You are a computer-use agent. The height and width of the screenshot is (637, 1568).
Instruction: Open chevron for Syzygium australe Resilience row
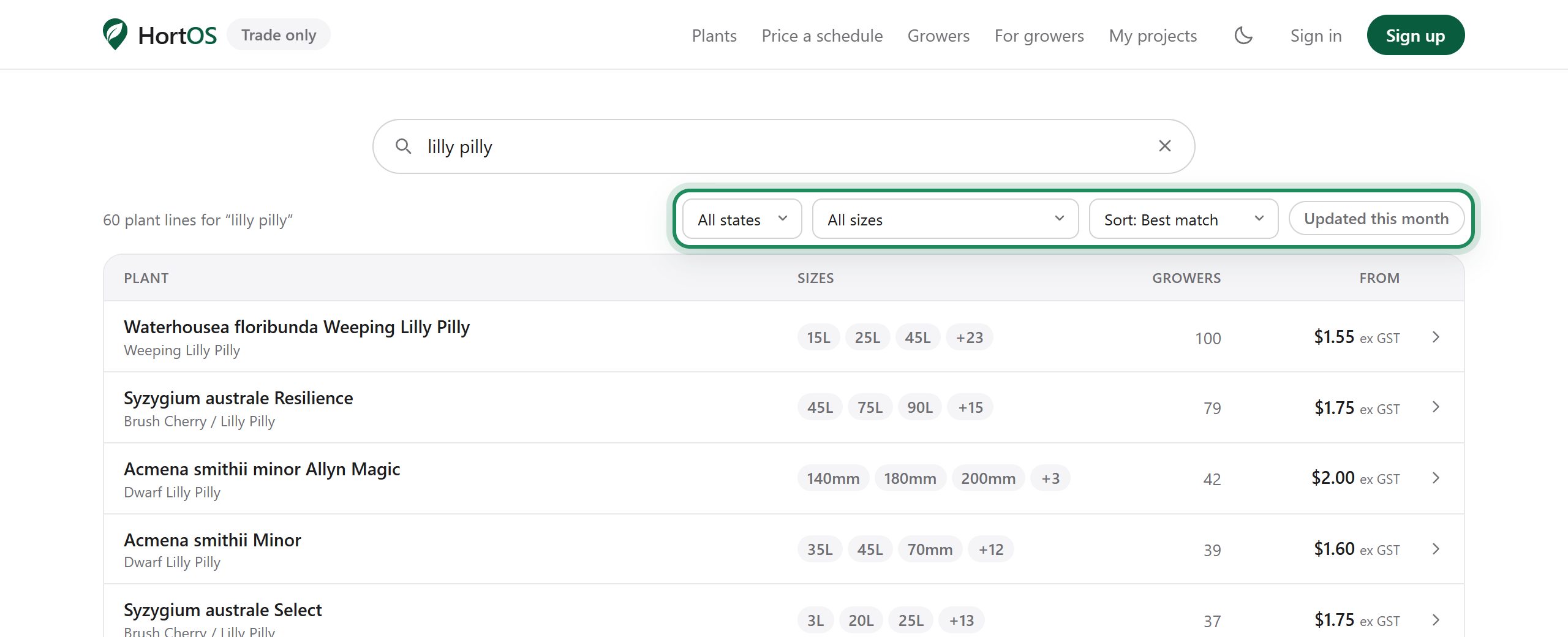click(x=1436, y=407)
